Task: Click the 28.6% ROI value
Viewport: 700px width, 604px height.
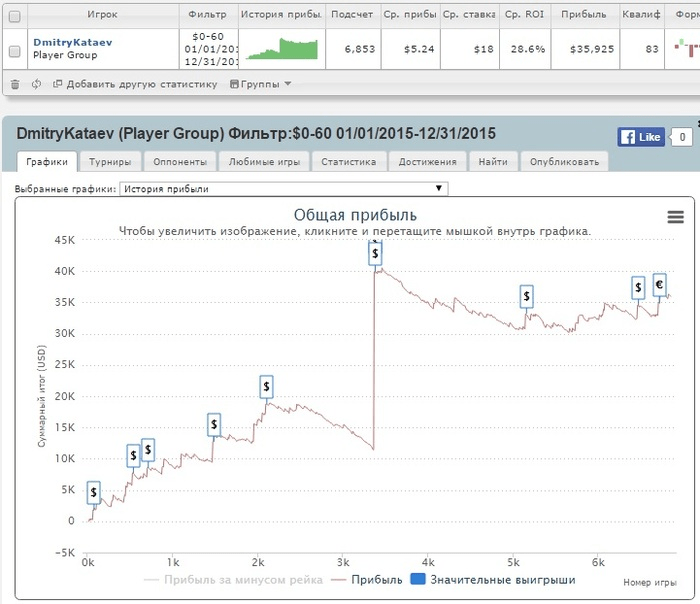Action: pyautogui.click(x=528, y=49)
